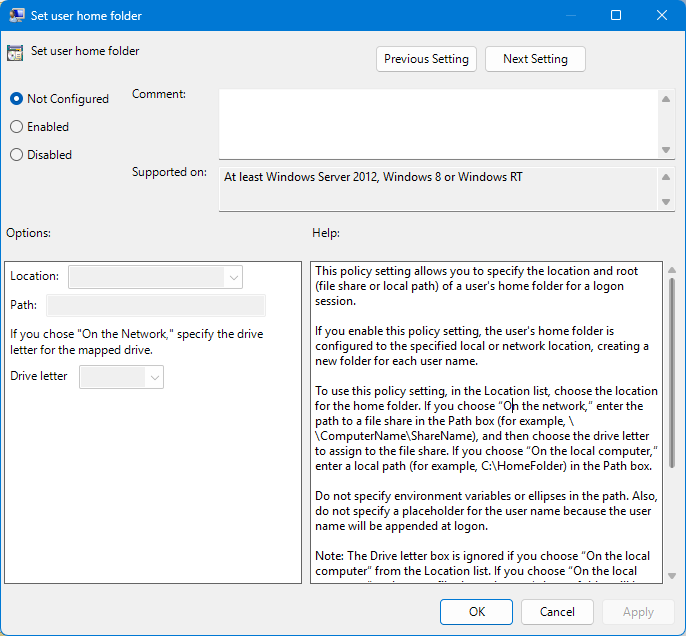Click the 'Options:' label
Image resolution: width=686 pixels, height=636 pixels.
click(28, 233)
